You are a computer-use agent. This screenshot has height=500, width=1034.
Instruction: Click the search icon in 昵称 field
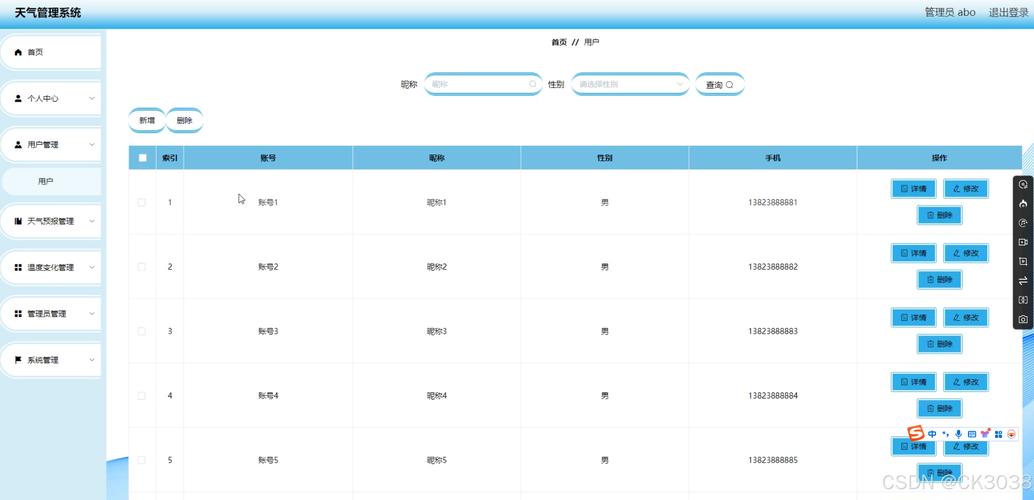533,84
